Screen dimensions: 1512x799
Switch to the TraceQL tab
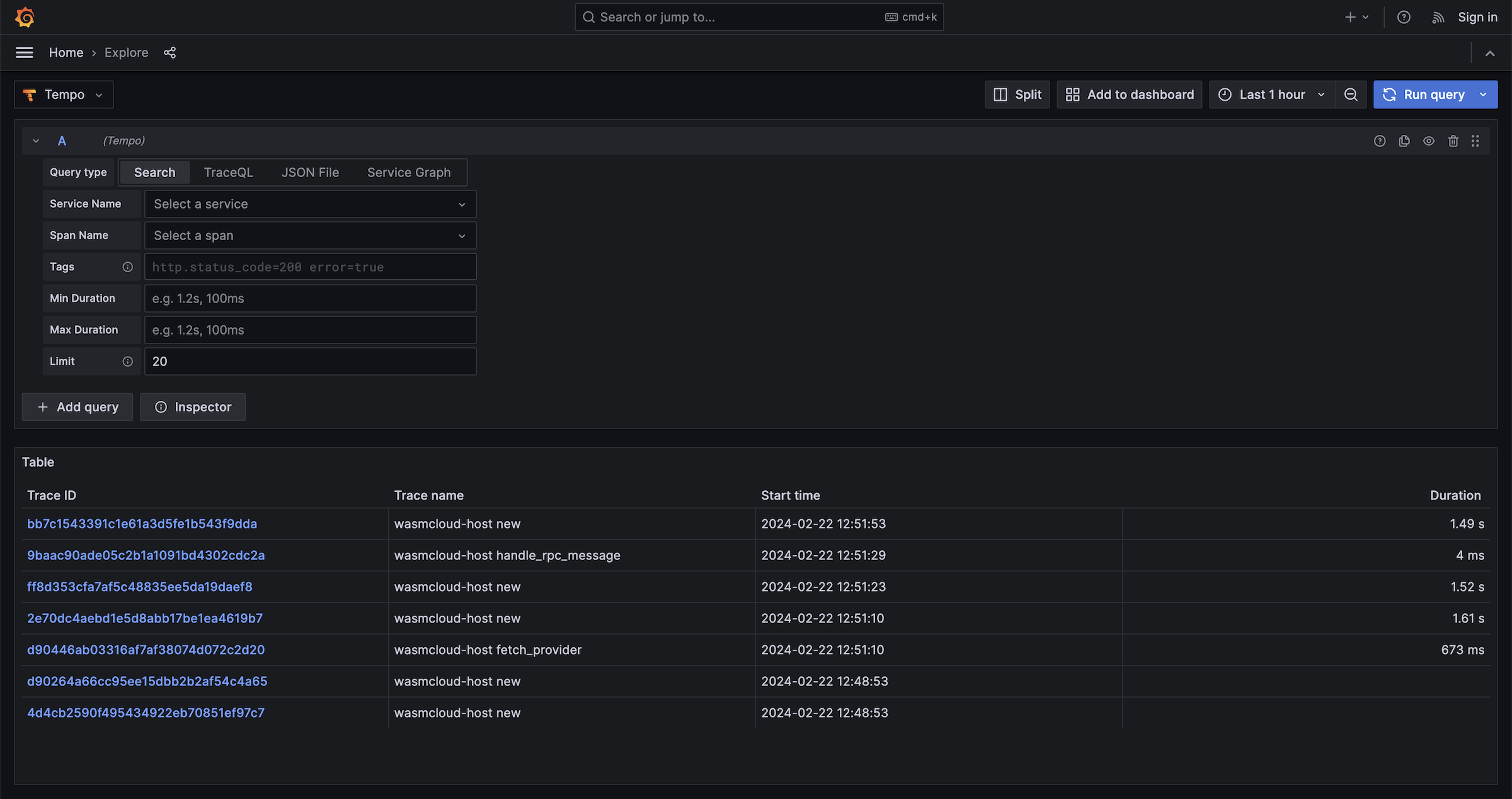228,172
